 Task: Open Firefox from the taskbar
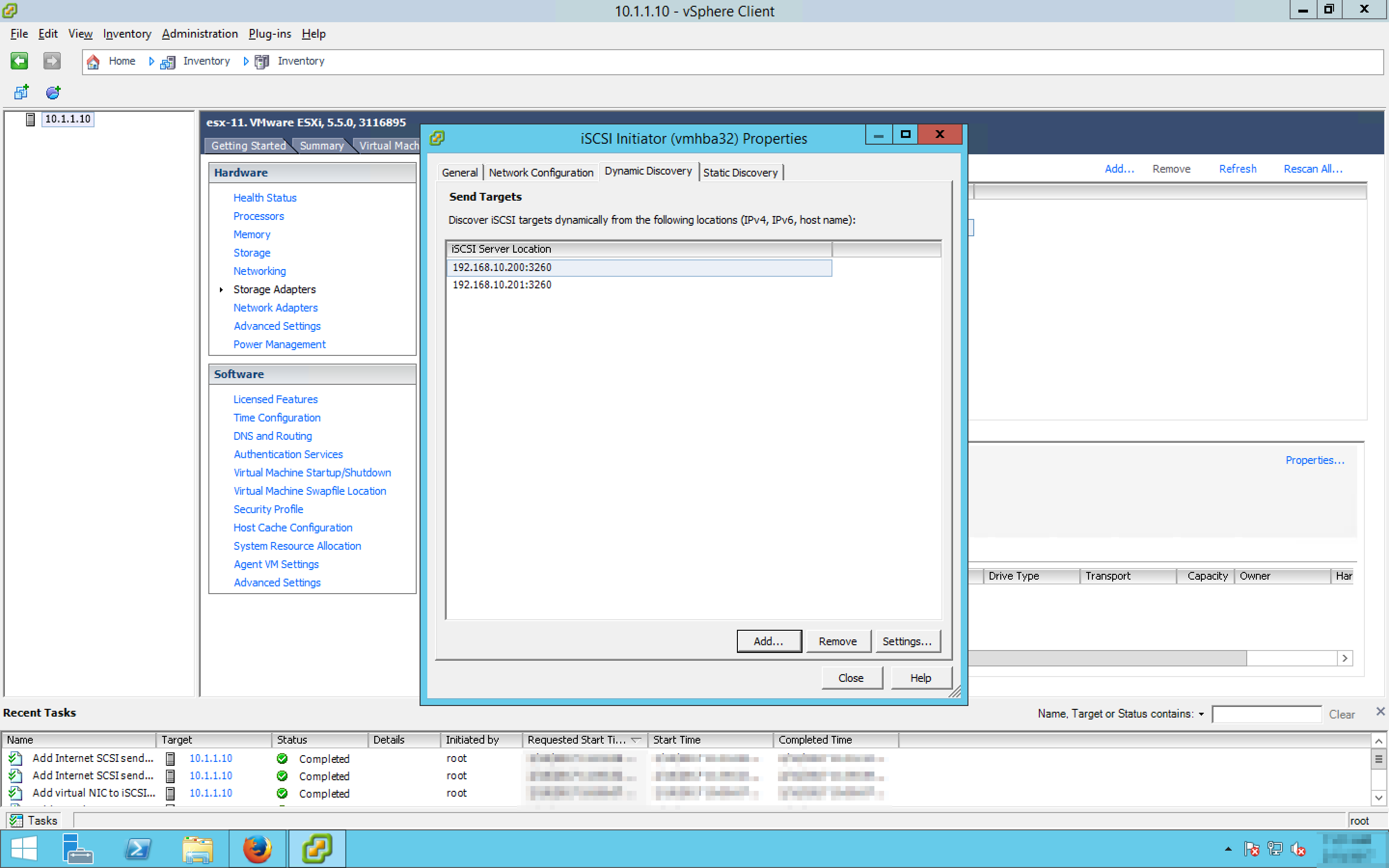click(257, 849)
